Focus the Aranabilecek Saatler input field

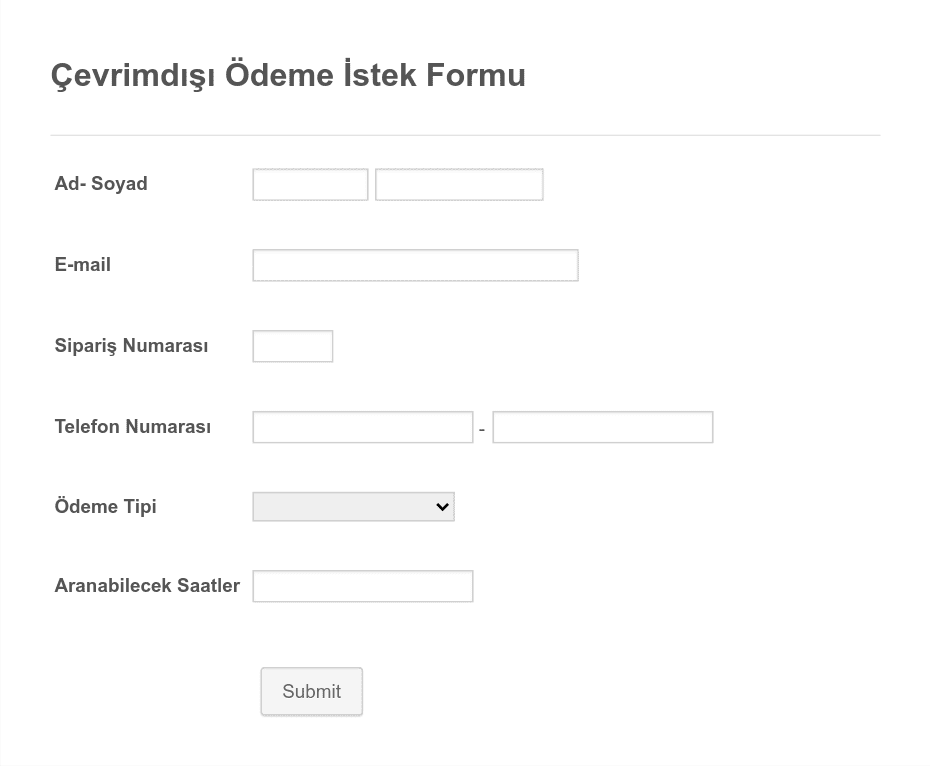pyautogui.click(x=363, y=586)
